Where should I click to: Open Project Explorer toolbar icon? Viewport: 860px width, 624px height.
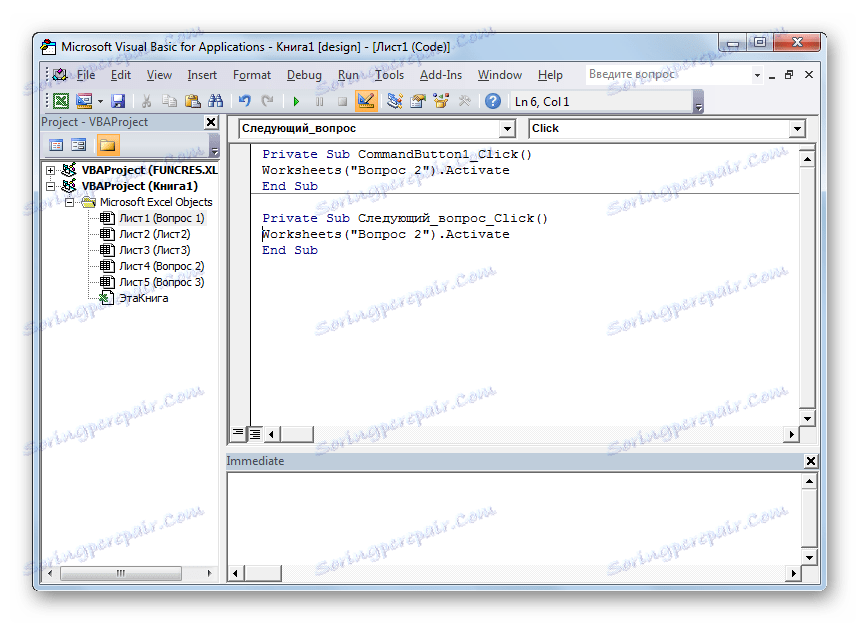coord(394,101)
